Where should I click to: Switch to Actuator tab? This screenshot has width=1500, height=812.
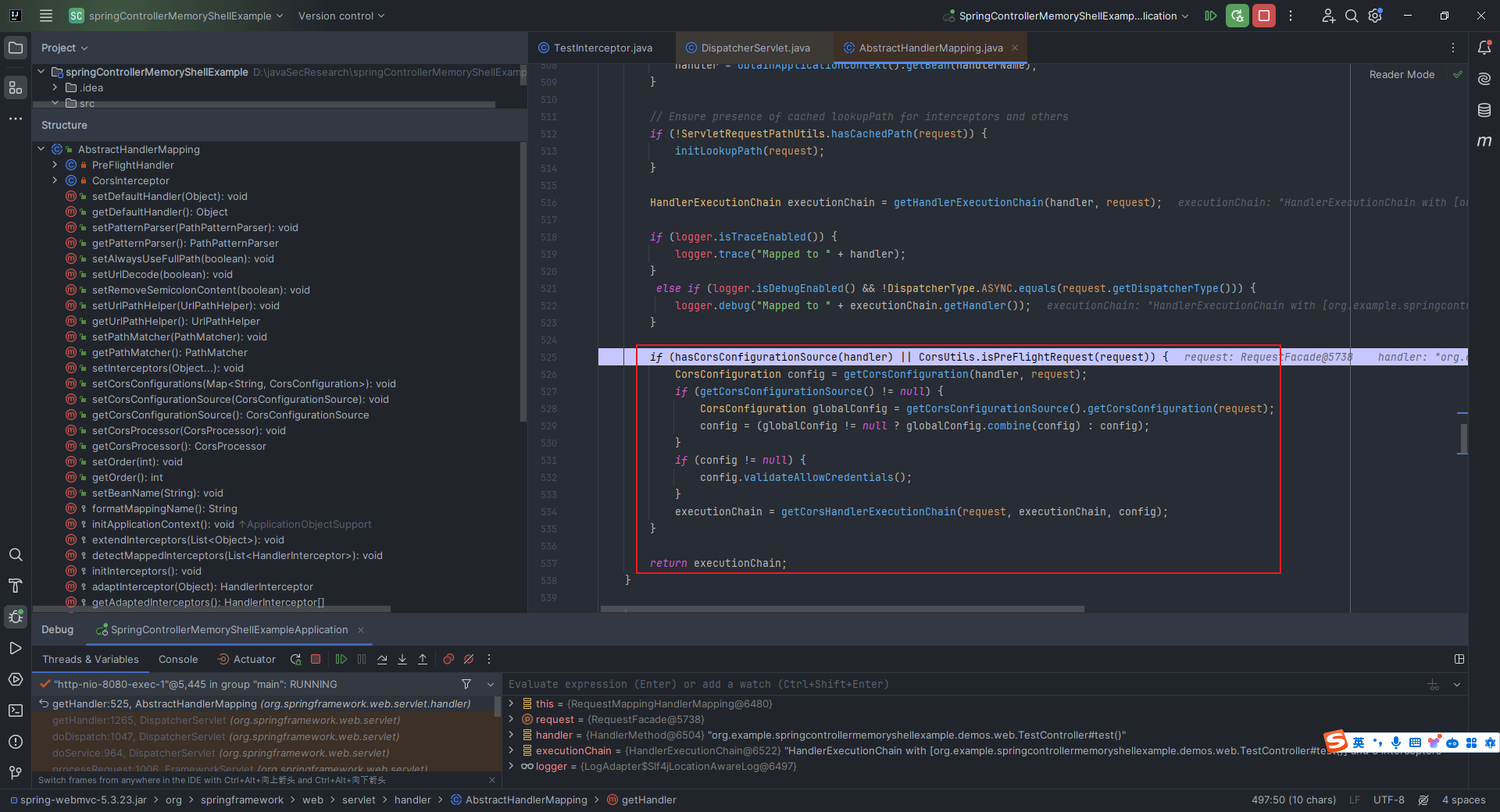[246, 660]
